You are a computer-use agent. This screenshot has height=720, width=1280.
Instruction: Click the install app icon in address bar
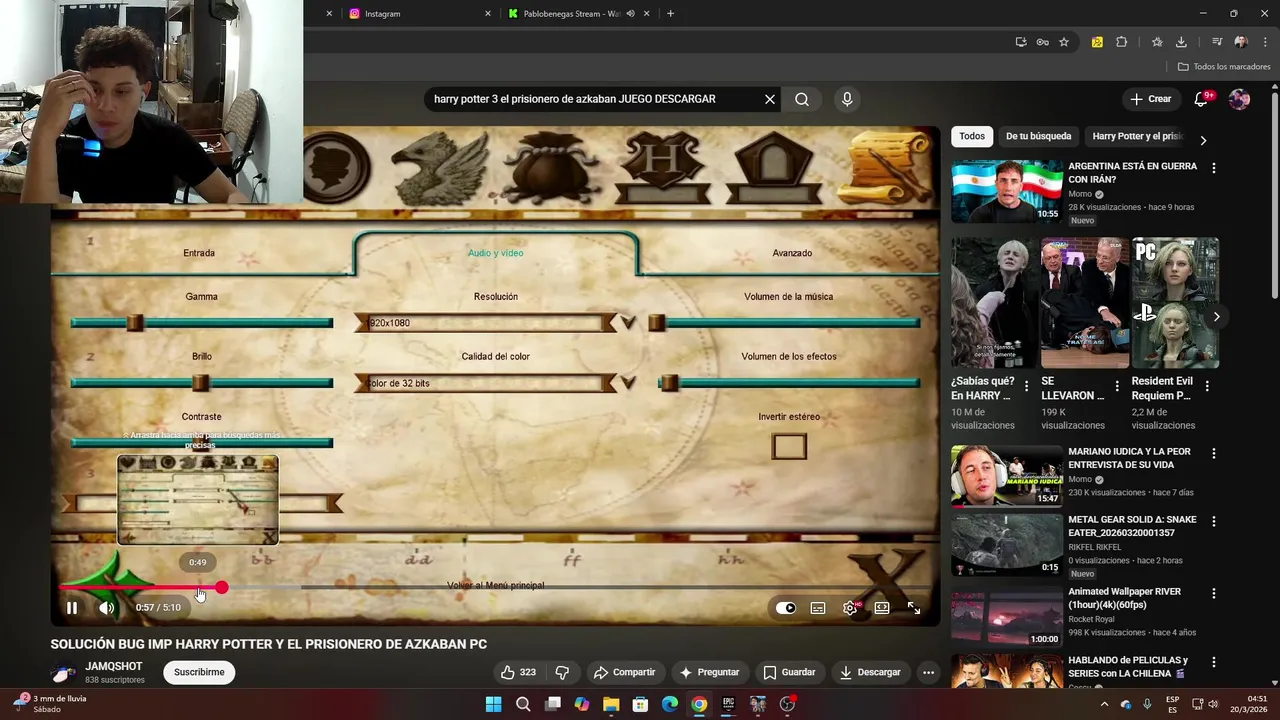tap(1021, 42)
